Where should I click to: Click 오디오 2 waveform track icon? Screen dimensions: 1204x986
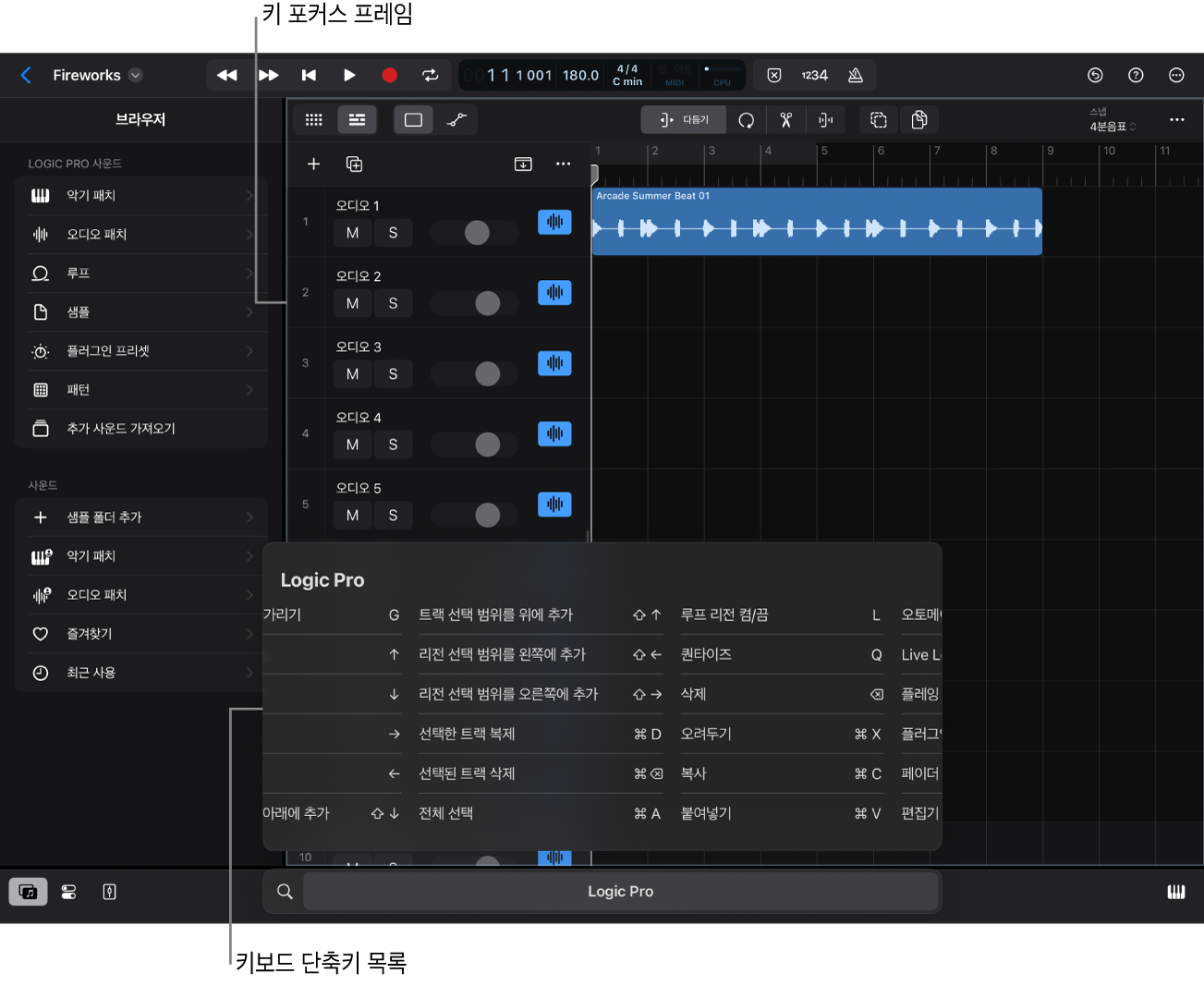click(x=554, y=293)
